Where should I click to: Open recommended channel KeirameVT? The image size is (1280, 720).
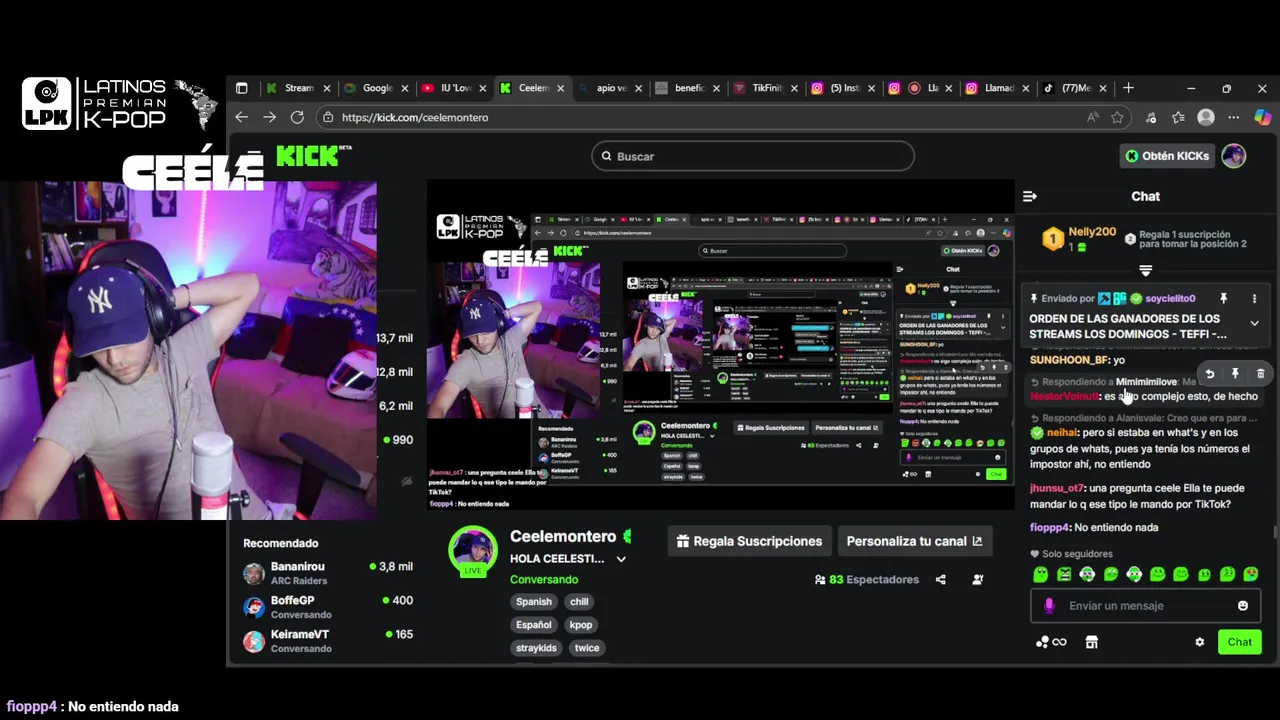pos(328,641)
